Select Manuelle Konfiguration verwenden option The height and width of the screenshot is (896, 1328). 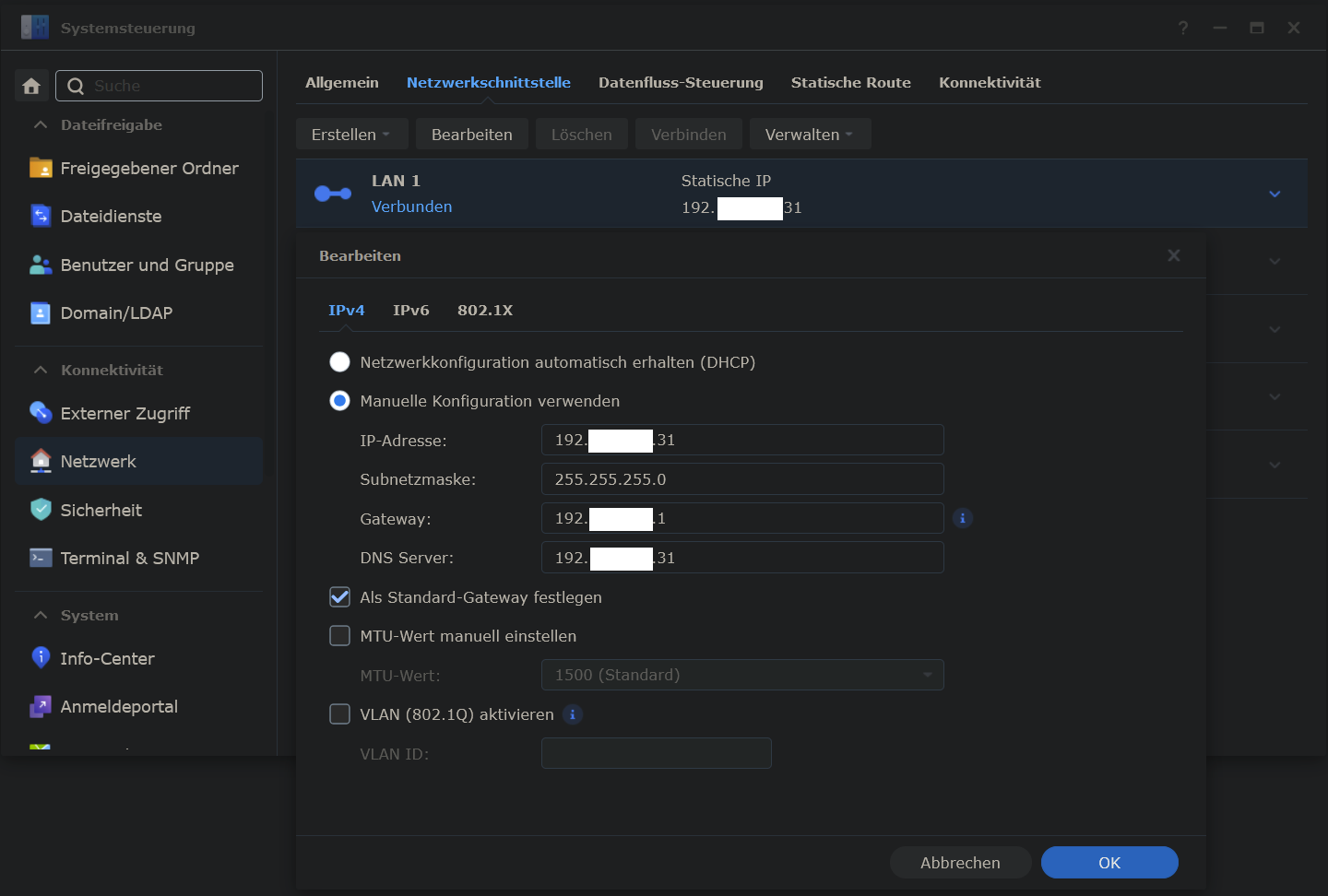(x=339, y=401)
